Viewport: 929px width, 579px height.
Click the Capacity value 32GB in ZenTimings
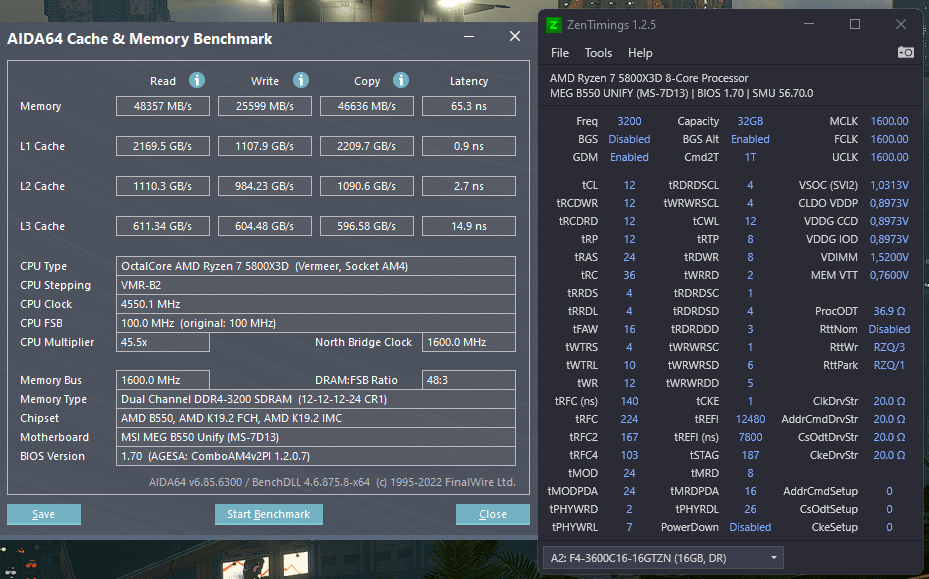point(750,121)
